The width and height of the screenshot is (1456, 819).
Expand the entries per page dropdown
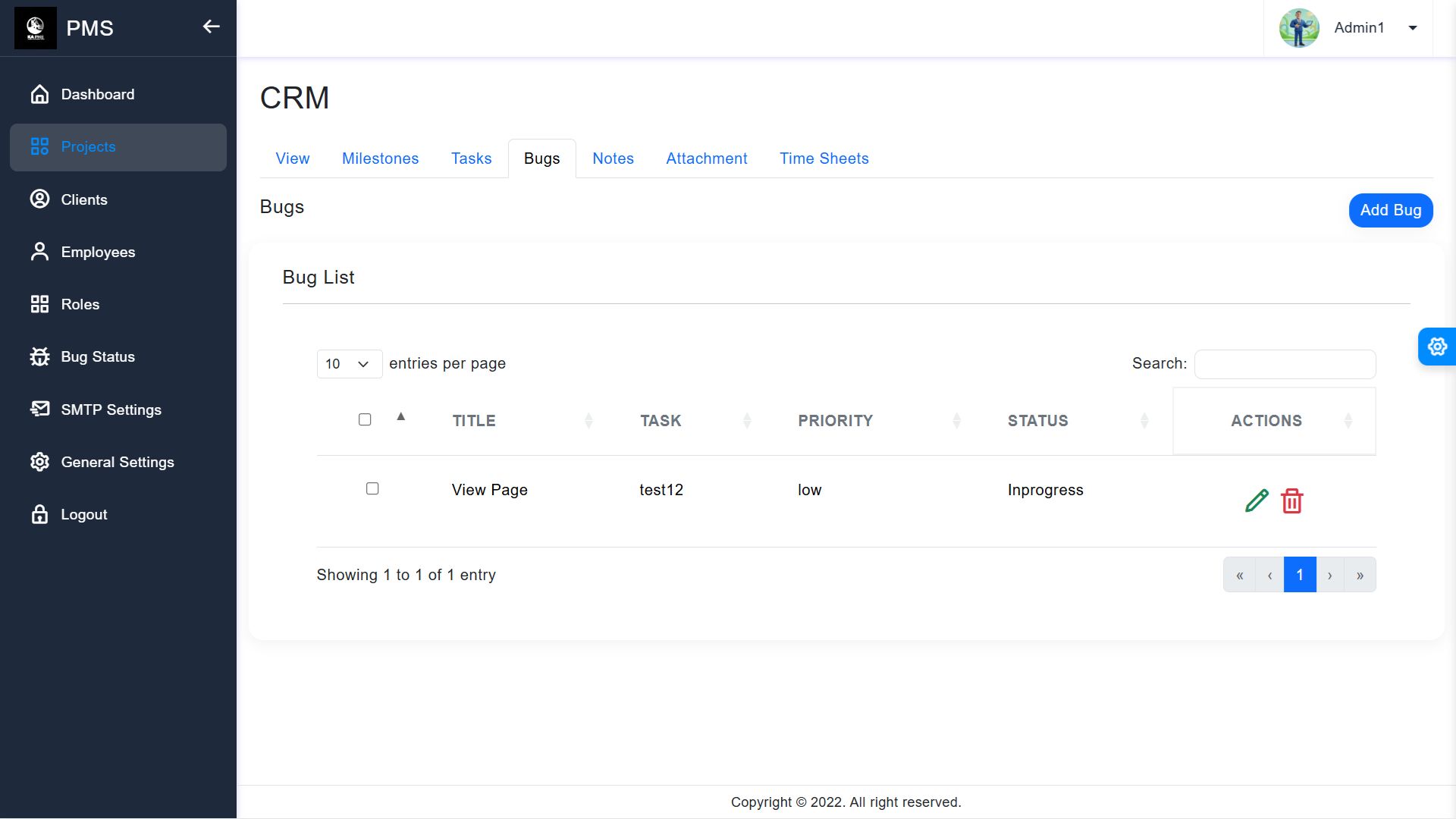tap(349, 364)
